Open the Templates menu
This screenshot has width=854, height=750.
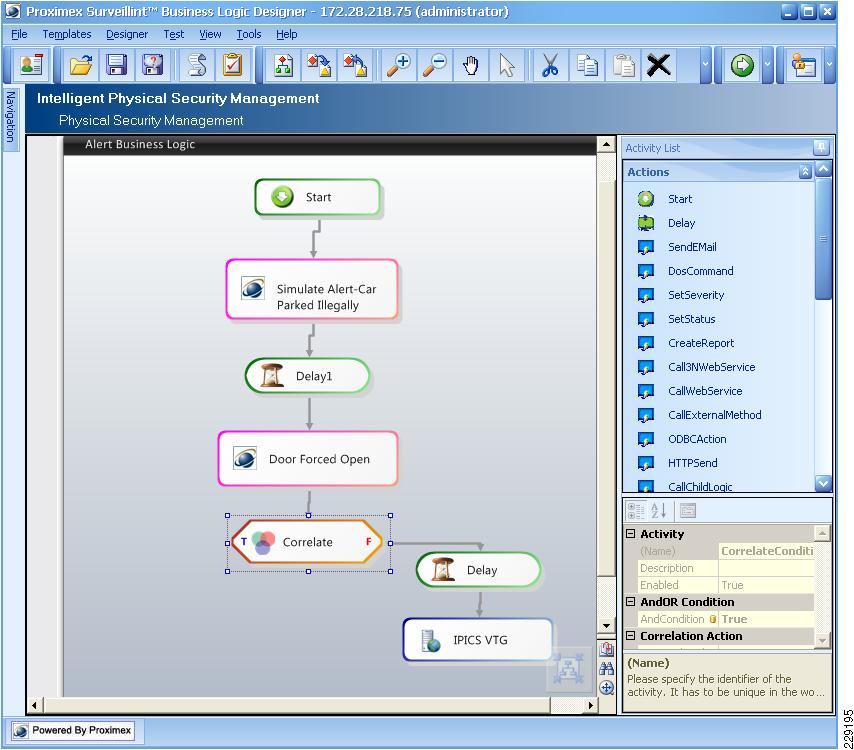tap(67, 34)
